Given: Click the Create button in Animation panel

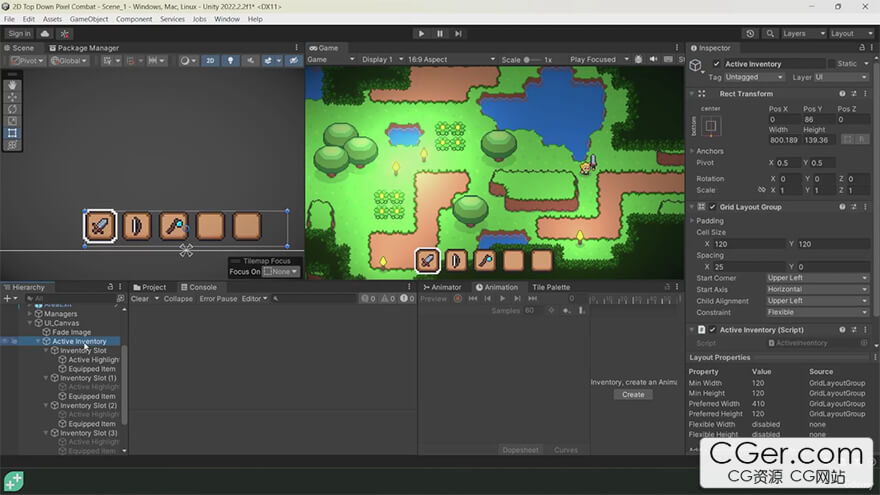Looking at the screenshot, I should click(633, 394).
